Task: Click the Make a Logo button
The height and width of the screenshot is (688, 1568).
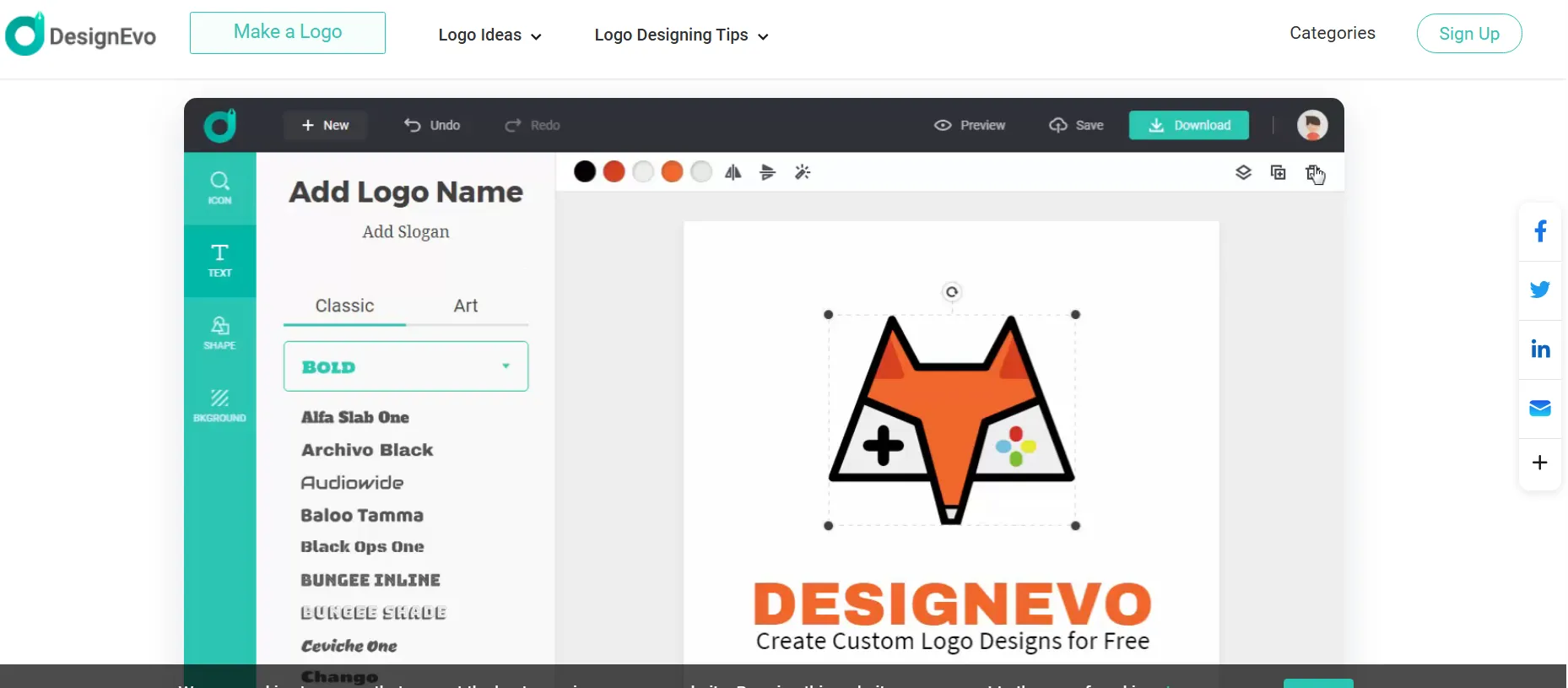Action: point(288,33)
